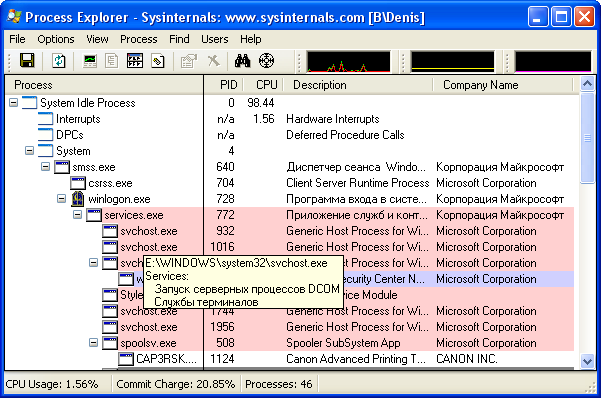Click the csrss.exe process icon
Viewport: 601px width, 398px height.
coord(78,183)
